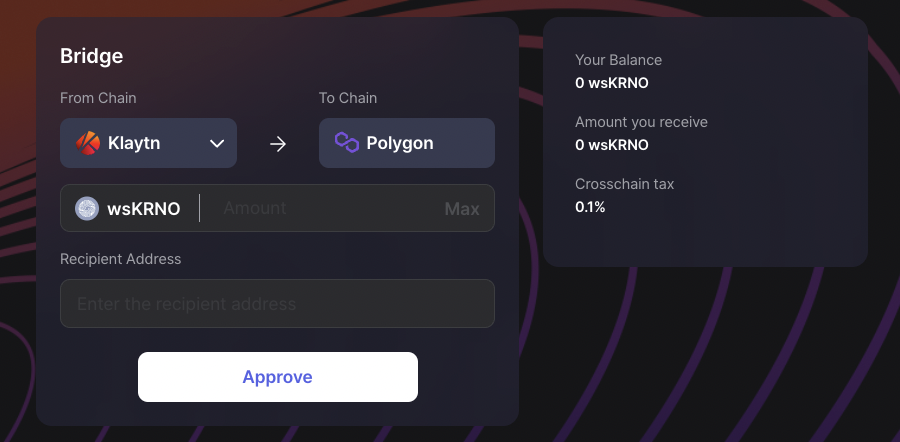900x442 pixels.
Task: Click the Bridge heading
Action: (x=91, y=56)
